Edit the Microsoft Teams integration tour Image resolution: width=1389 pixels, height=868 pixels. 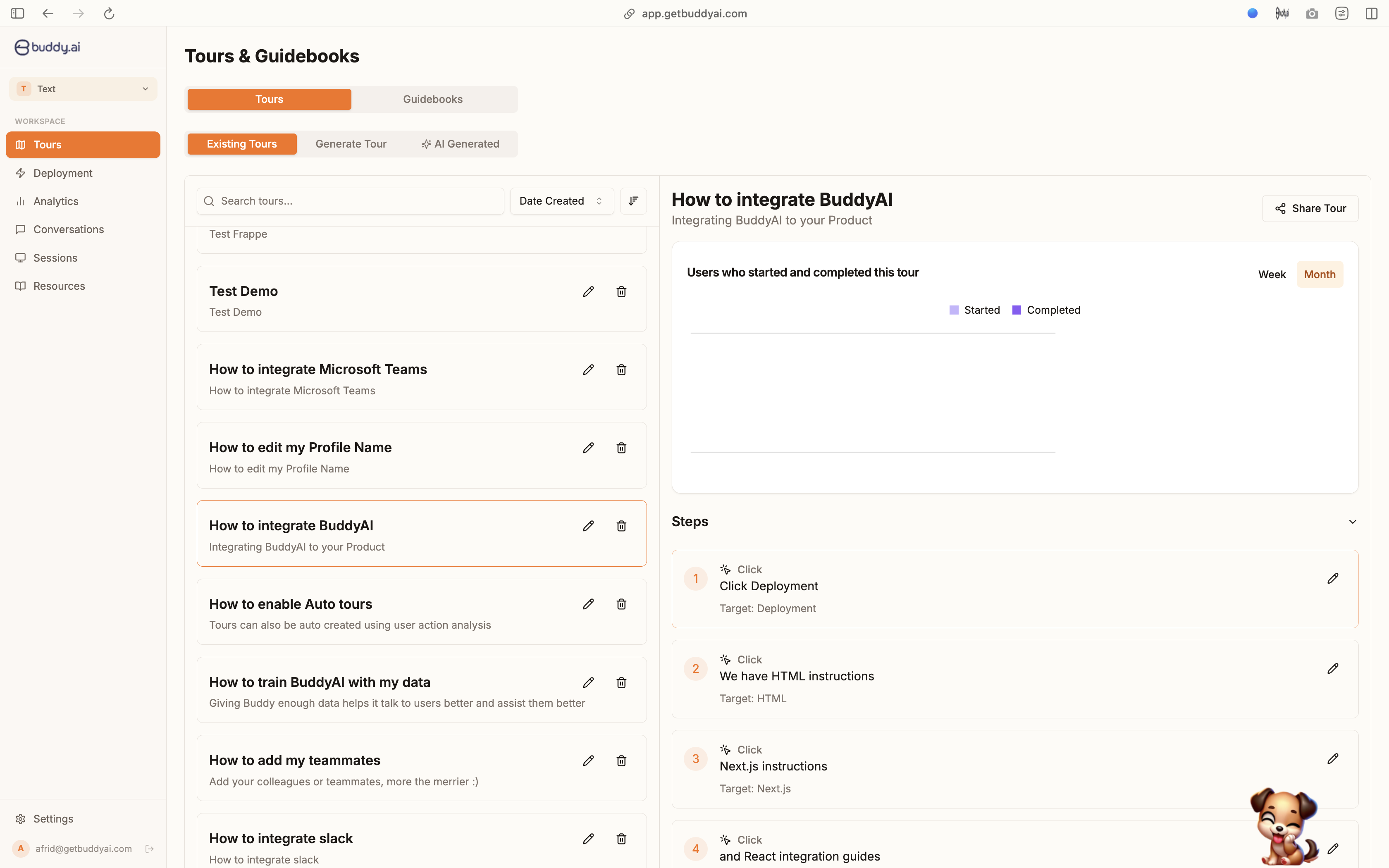pos(588,370)
